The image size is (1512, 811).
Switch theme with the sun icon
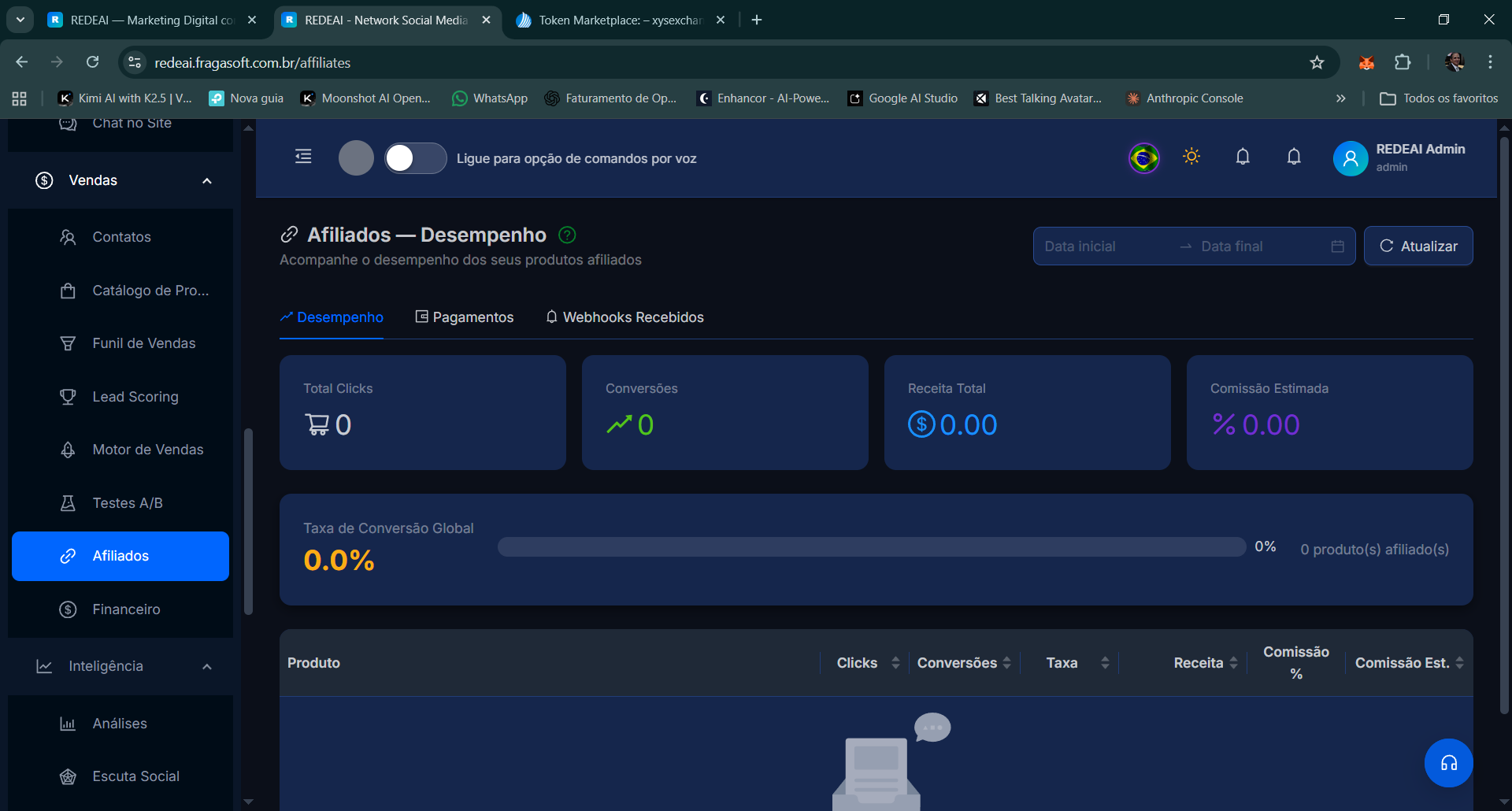coord(1191,157)
